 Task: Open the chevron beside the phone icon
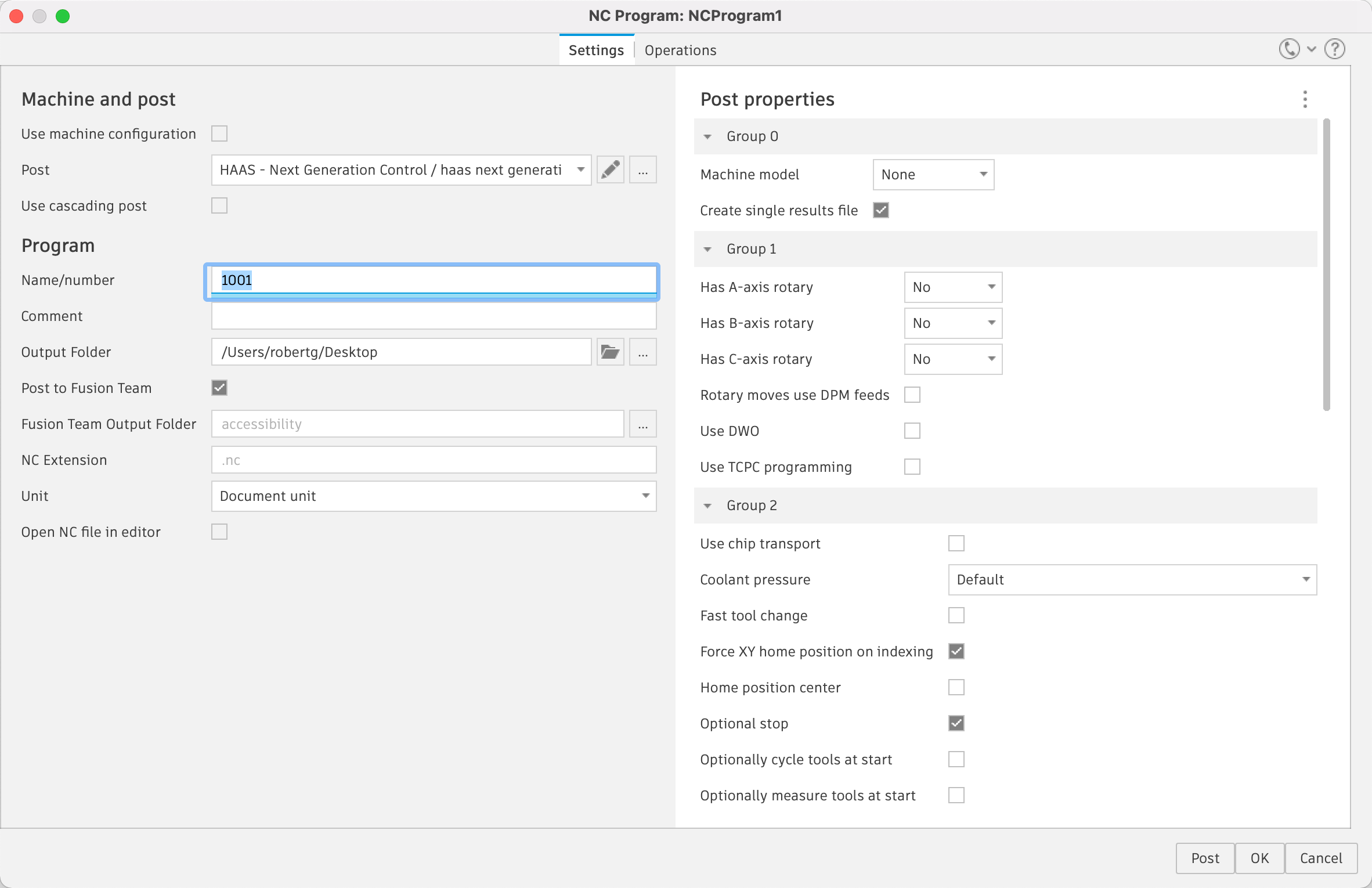(x=1312, y=49)
